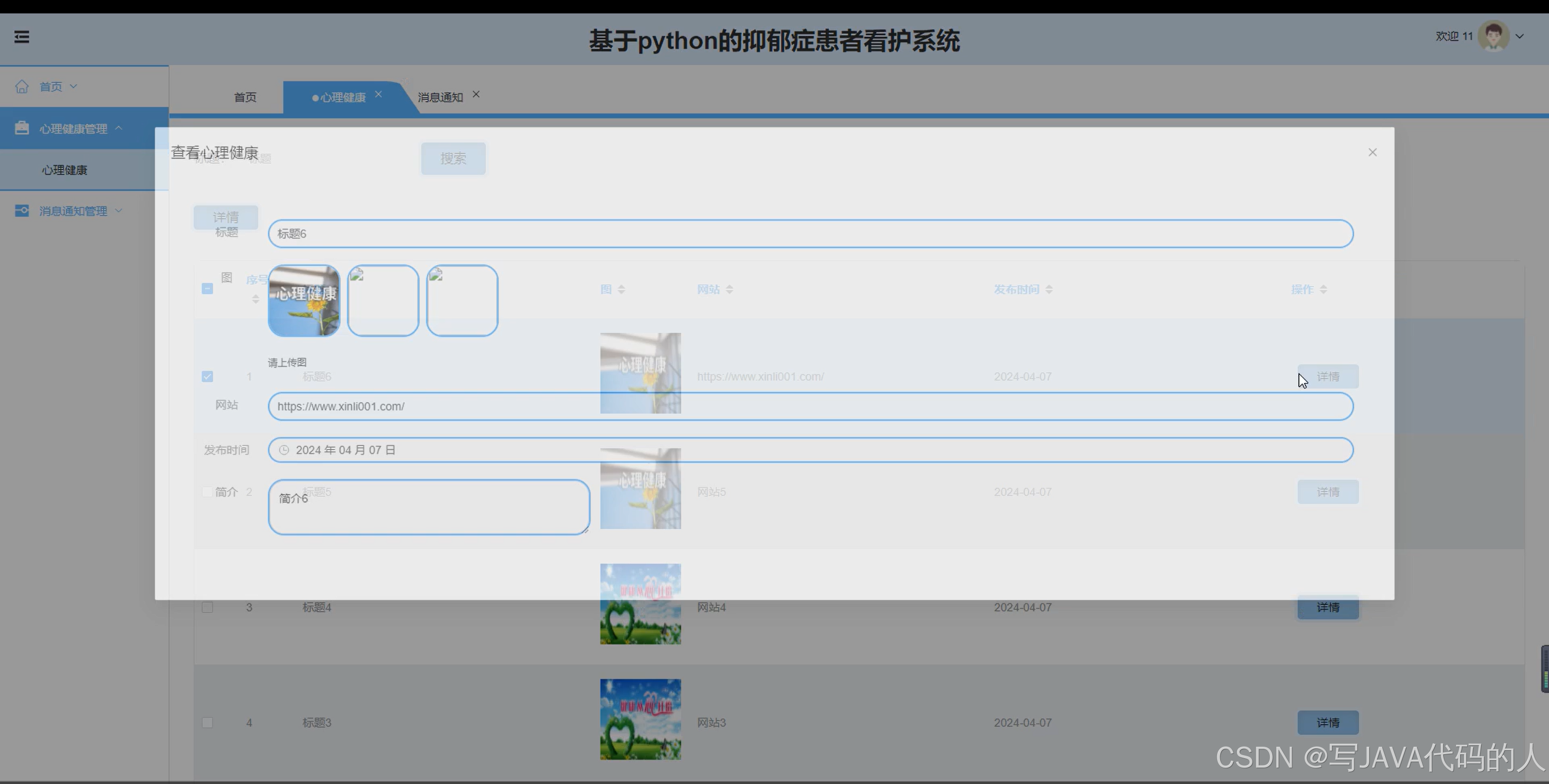Click the briefcase icon for 心理健康管理
The height and width of the screenshot is (784, 1549).
coord(22,128)
